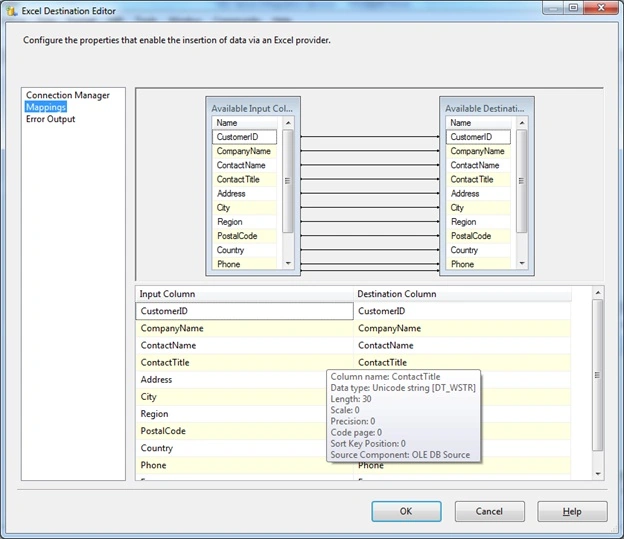Select Country in Available Input Columns
Screen dimensions: 624x539
(x=244, y=250)
